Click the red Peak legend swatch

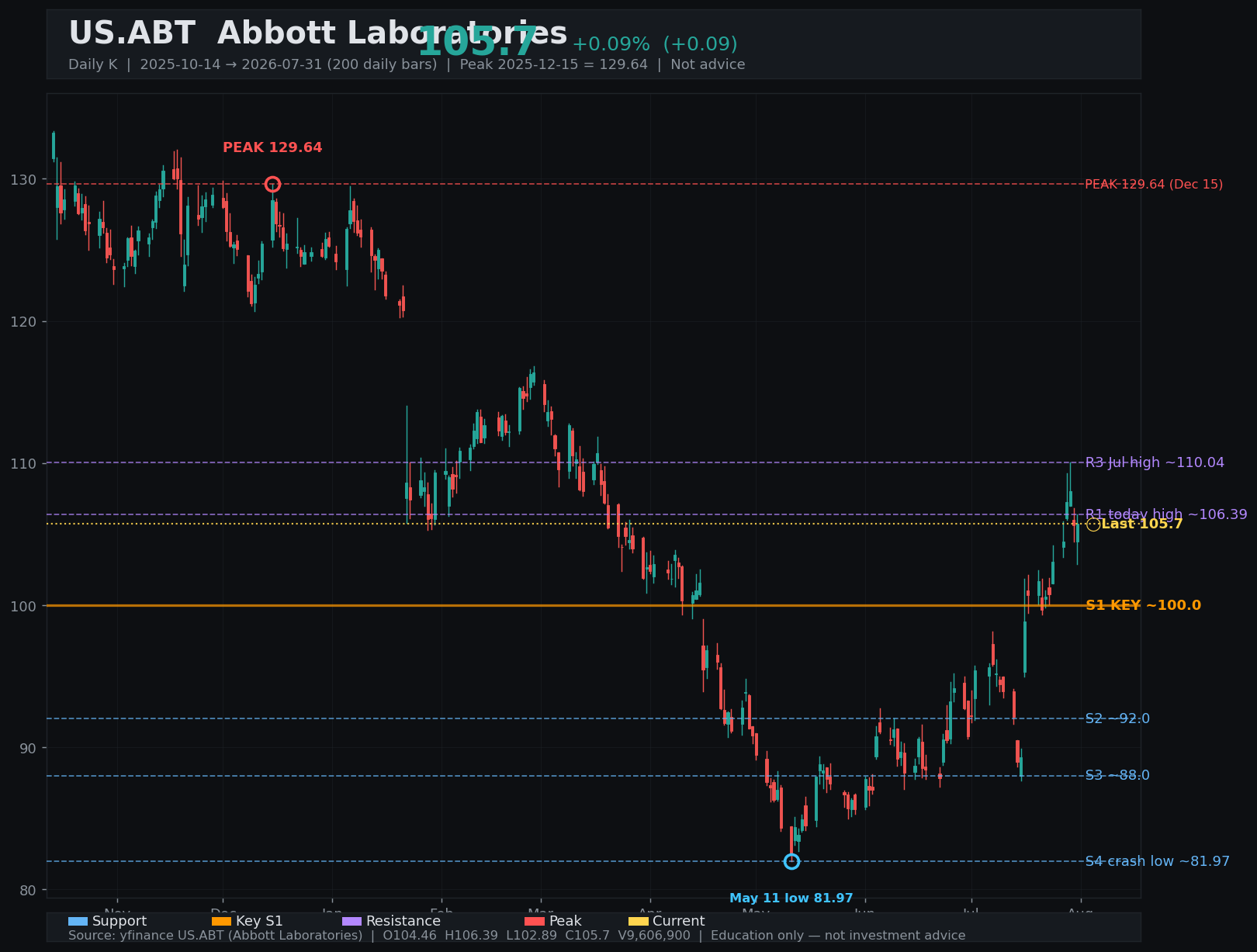535,921
